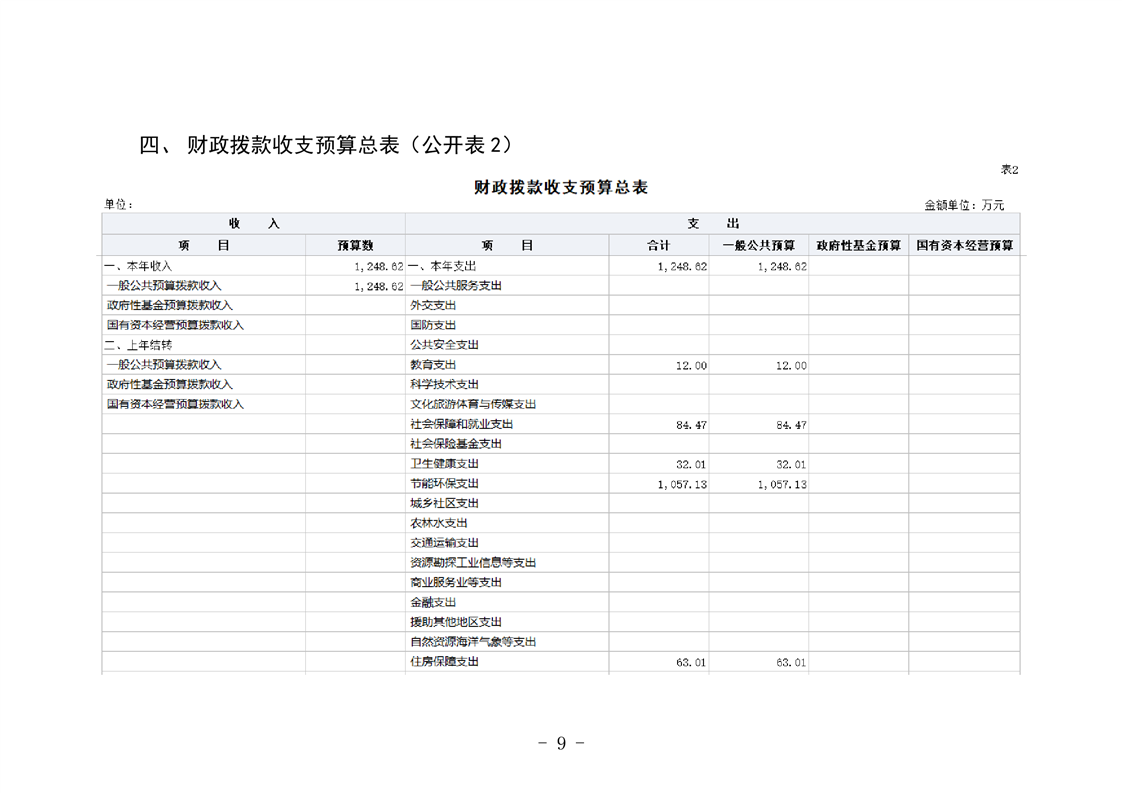Click the 卫生健康支出 row label

click(444, 464)
